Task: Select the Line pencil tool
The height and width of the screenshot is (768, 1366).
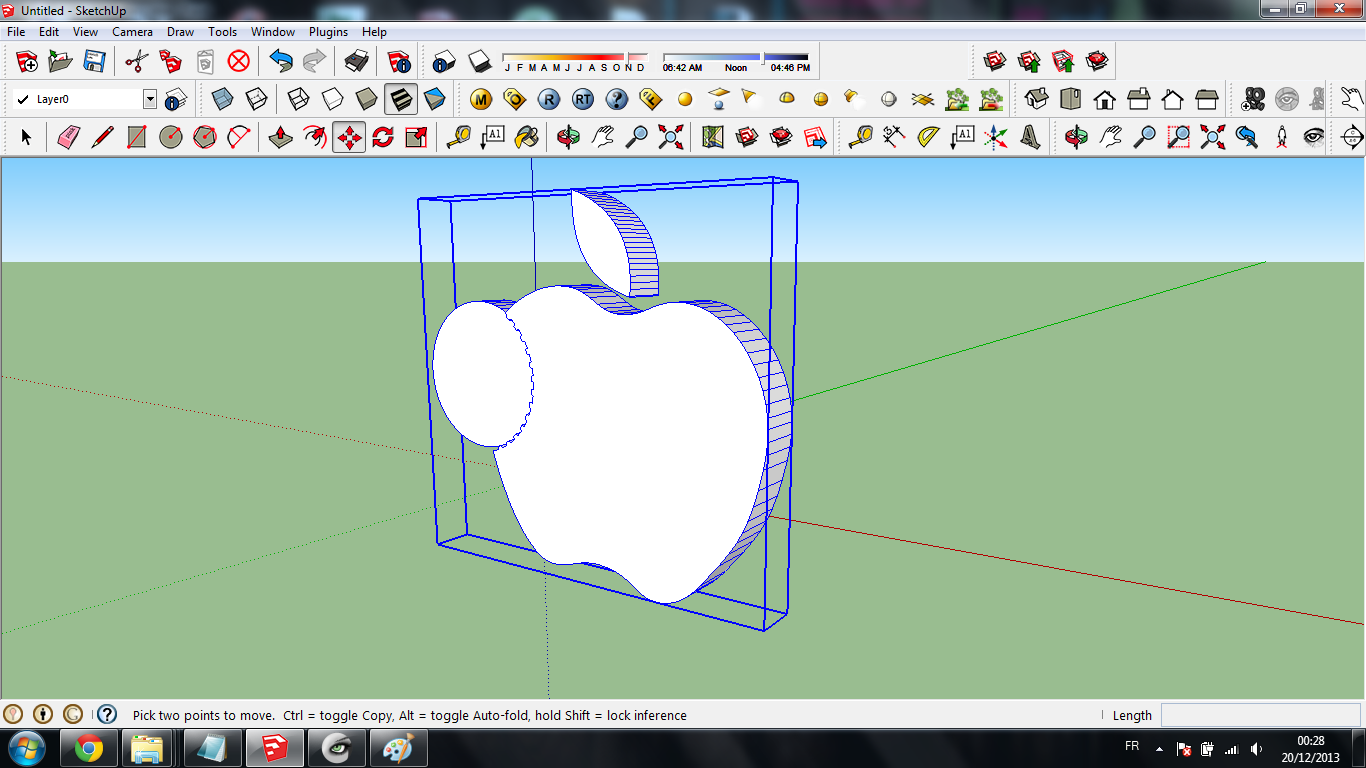Action: coord(102,137)
